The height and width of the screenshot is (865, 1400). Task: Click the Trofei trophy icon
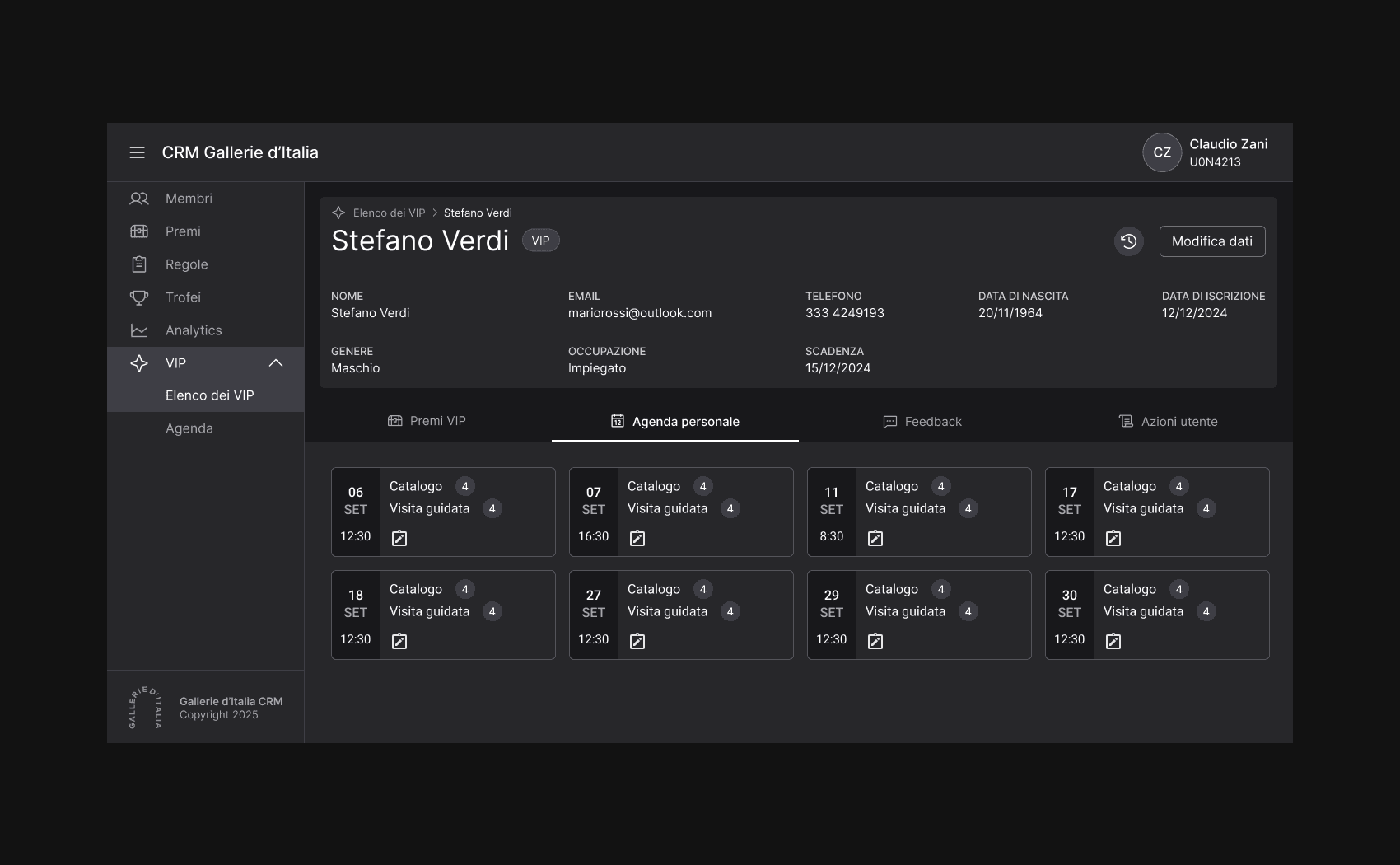(139, 297)
